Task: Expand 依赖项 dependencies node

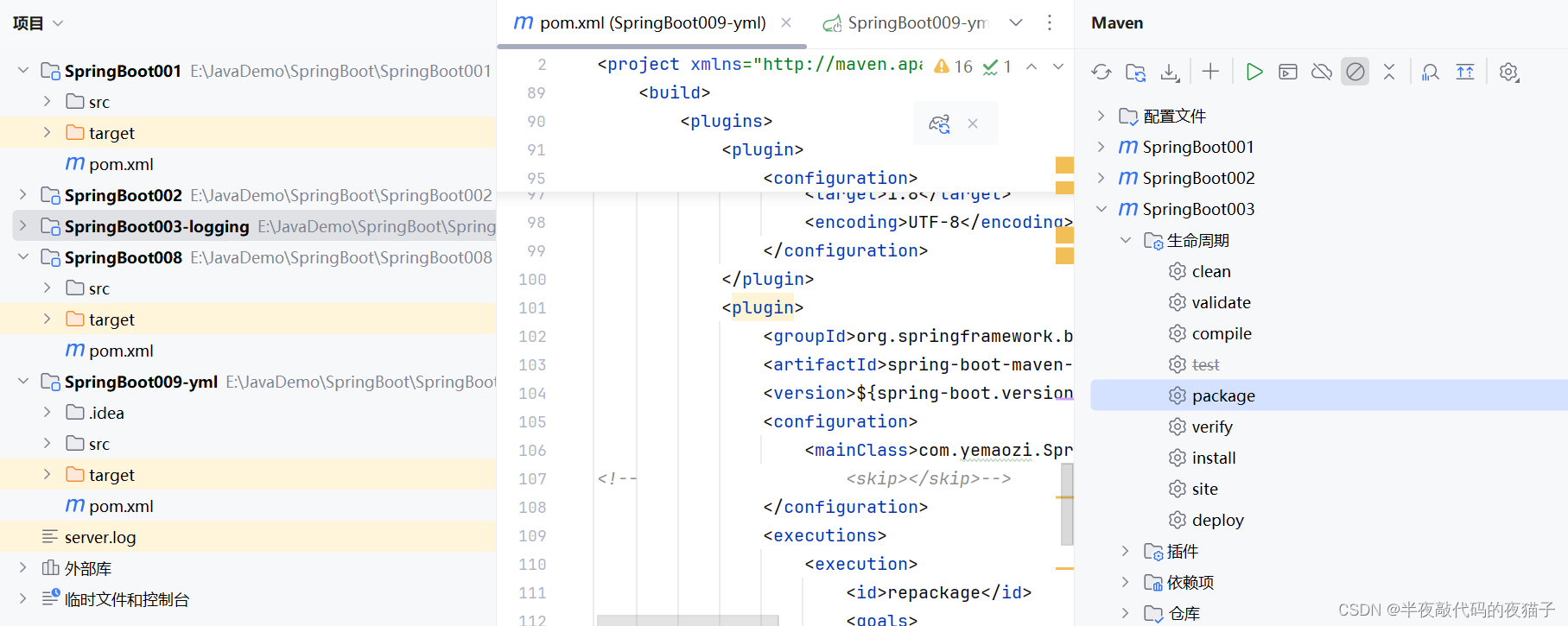Action: pyautogui.click(x=1125, y=582)
